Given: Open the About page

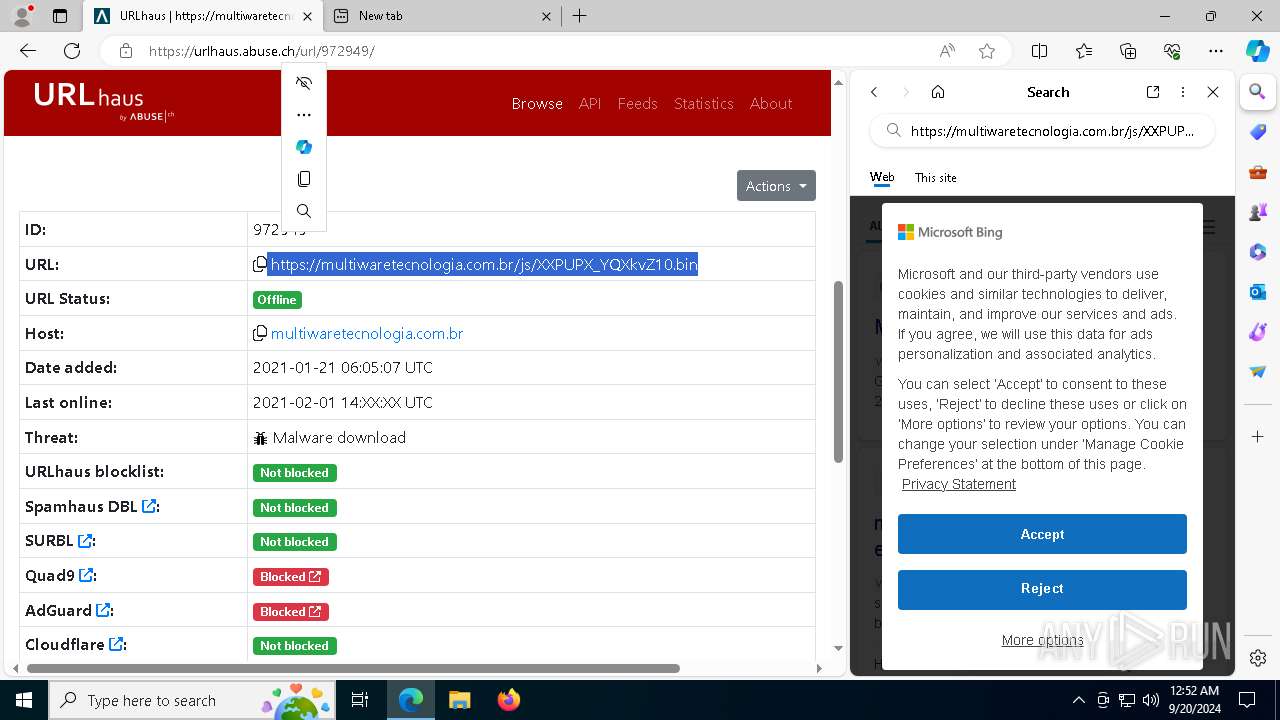Looking at the screenshot, I should 771,104.
